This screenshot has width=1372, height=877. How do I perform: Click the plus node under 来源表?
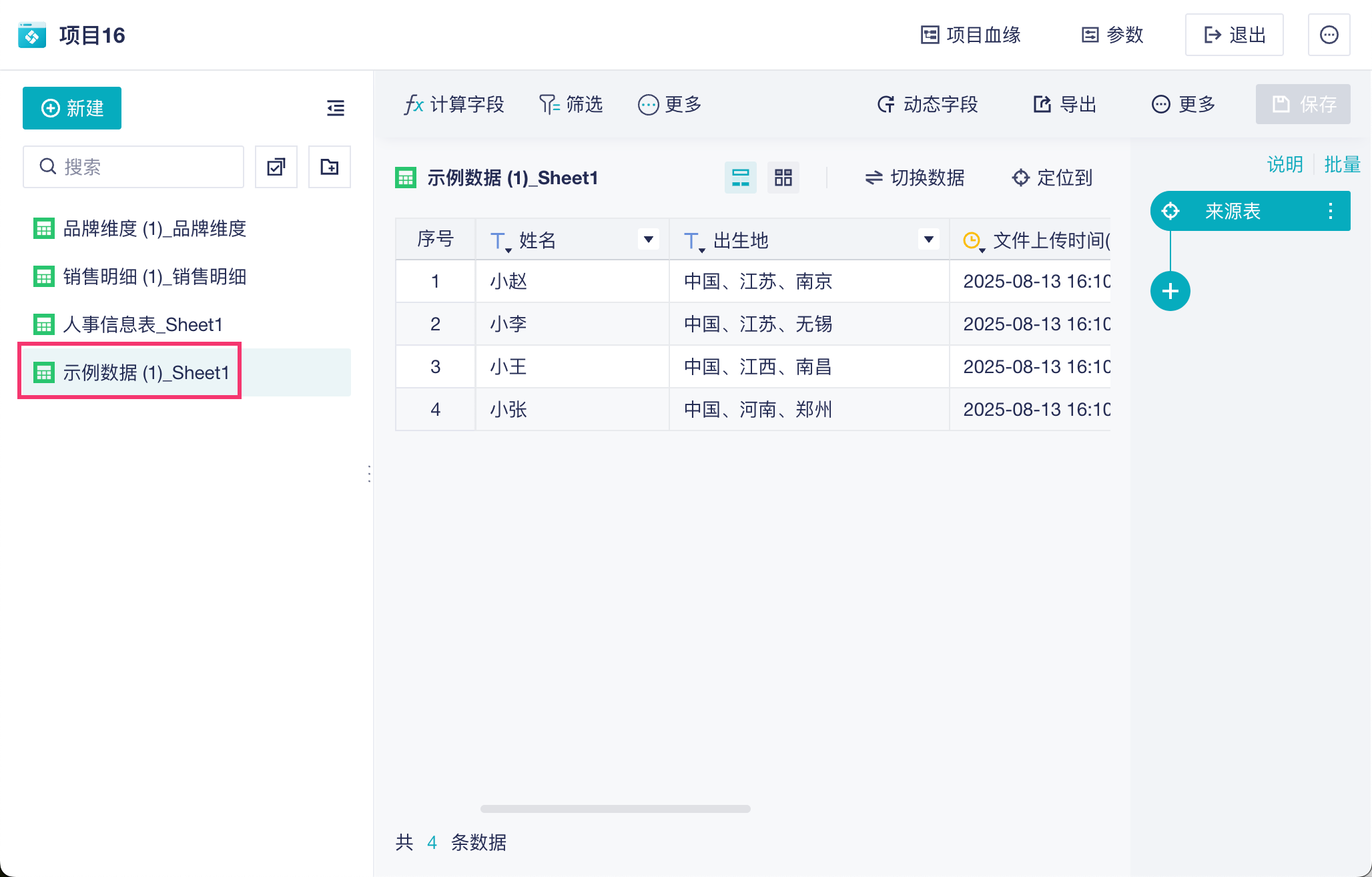[1170, 291]
